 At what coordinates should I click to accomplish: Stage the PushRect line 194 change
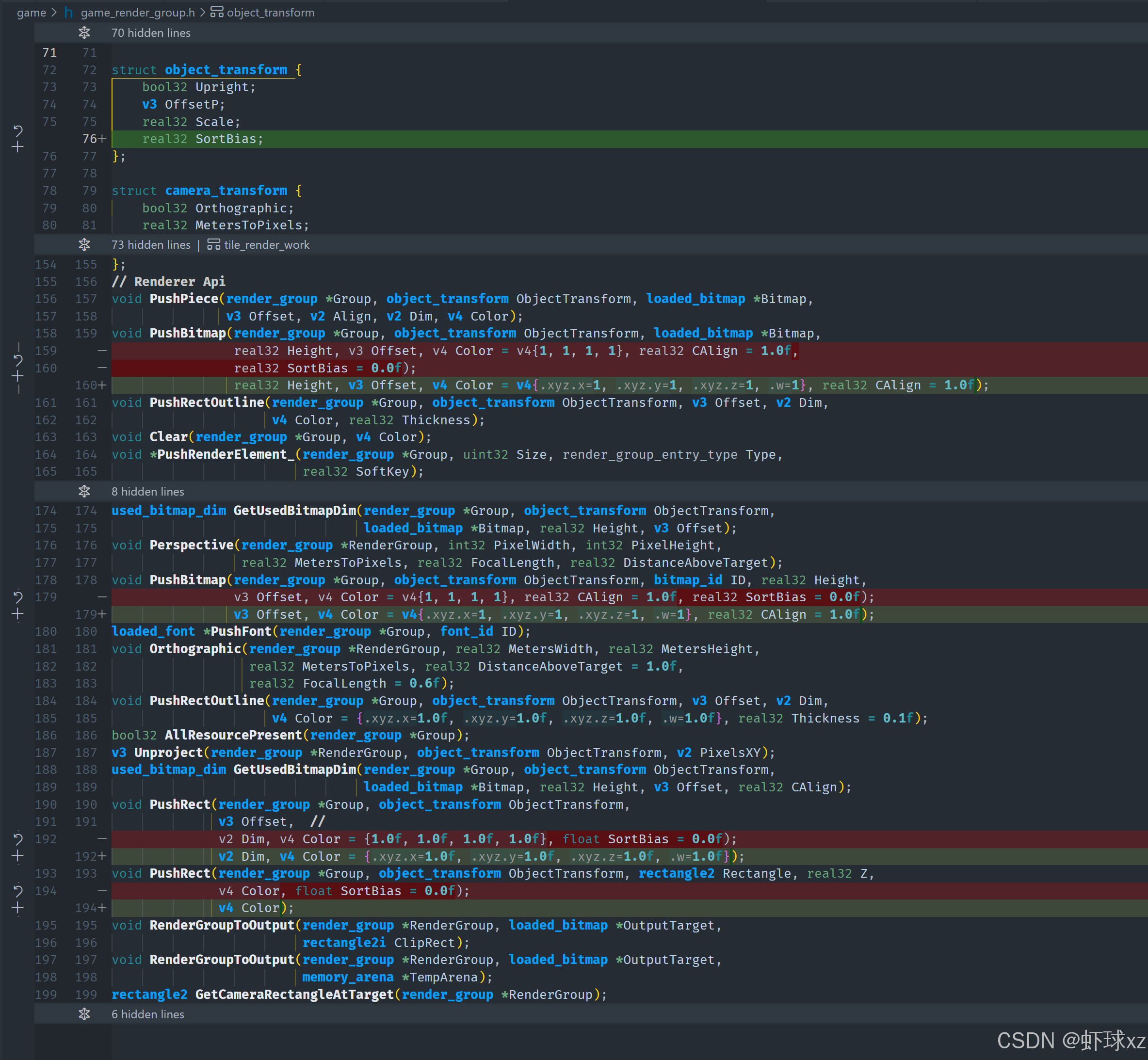pos(18,908)
